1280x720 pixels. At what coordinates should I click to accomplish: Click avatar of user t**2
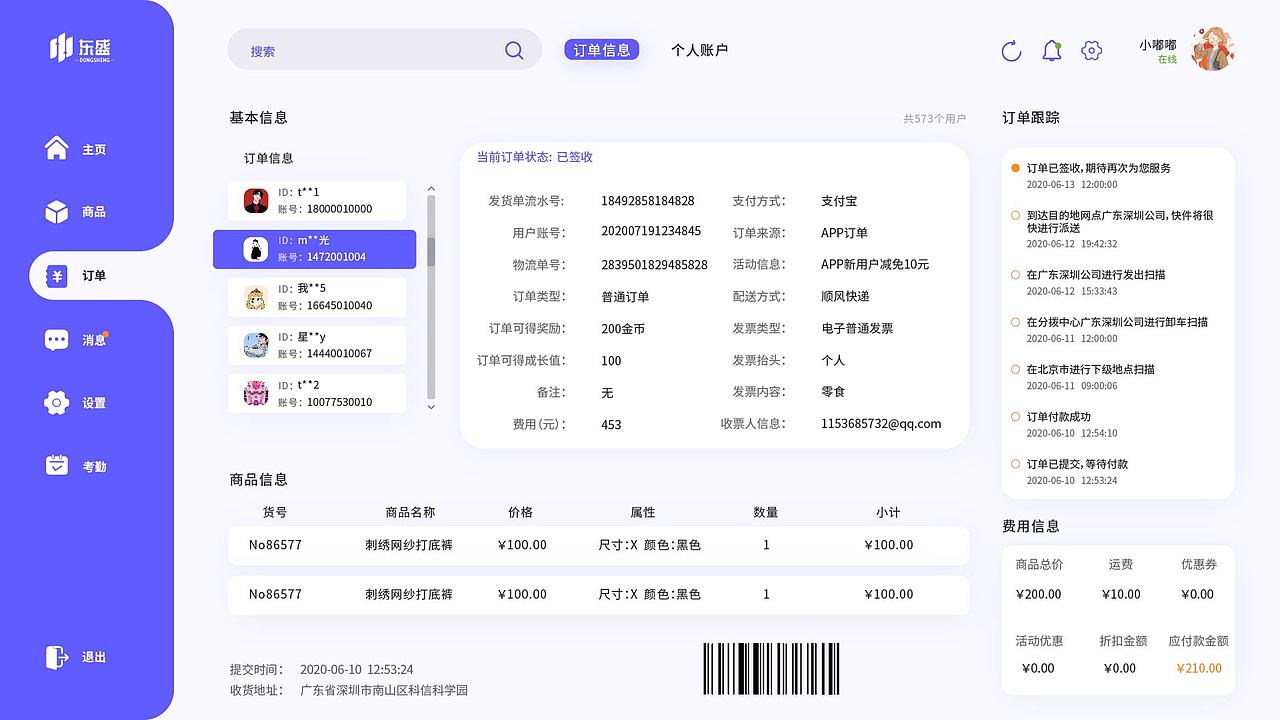pyautogui.click(x=256, y=393)
